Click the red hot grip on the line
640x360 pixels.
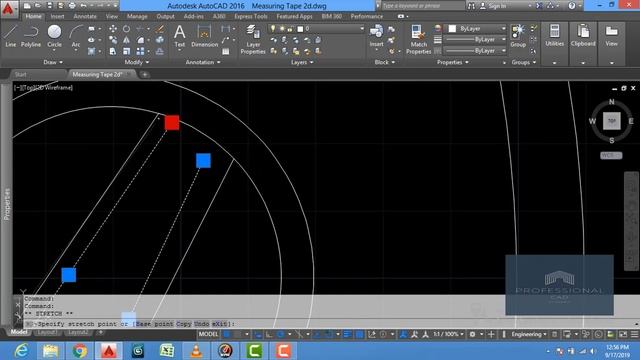[x=172, y=122]
